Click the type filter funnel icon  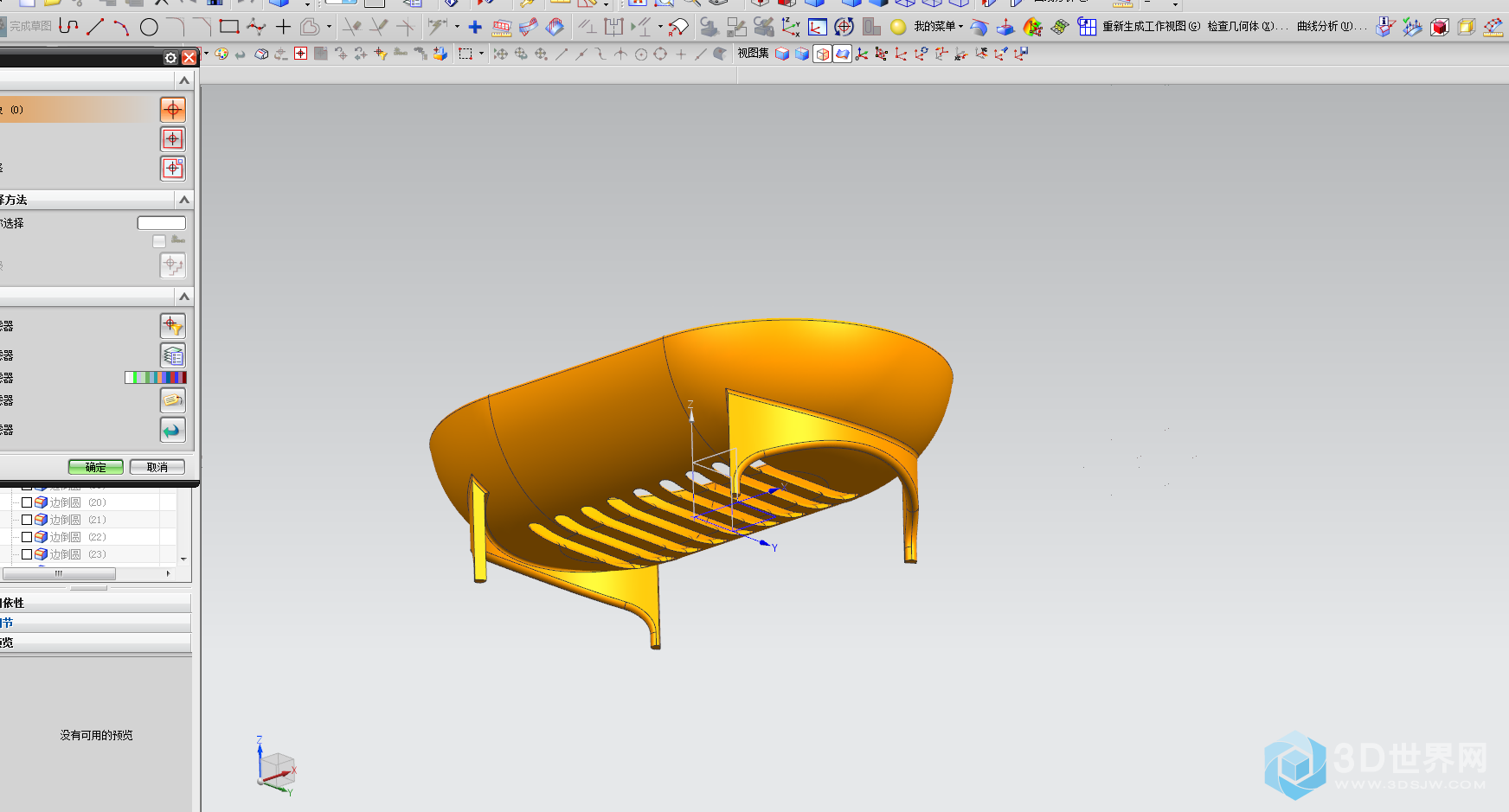(173, 326)
